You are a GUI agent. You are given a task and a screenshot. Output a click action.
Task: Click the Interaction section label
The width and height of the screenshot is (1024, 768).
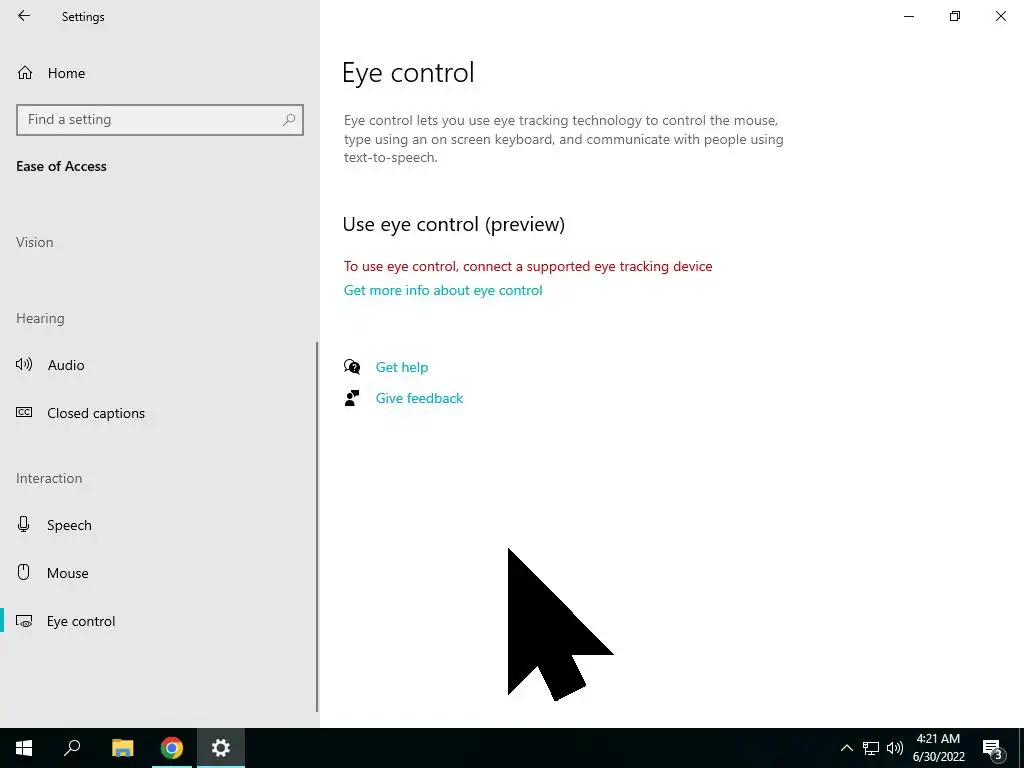49,478
